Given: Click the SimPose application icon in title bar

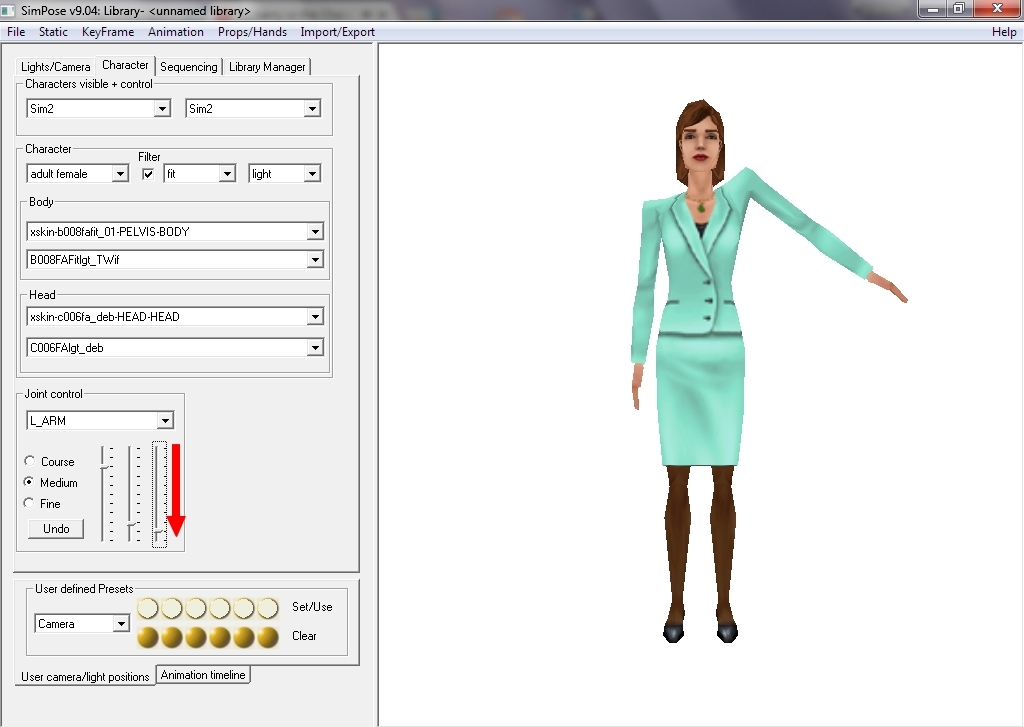Looking at the screenshot, I should pos(9,11).
